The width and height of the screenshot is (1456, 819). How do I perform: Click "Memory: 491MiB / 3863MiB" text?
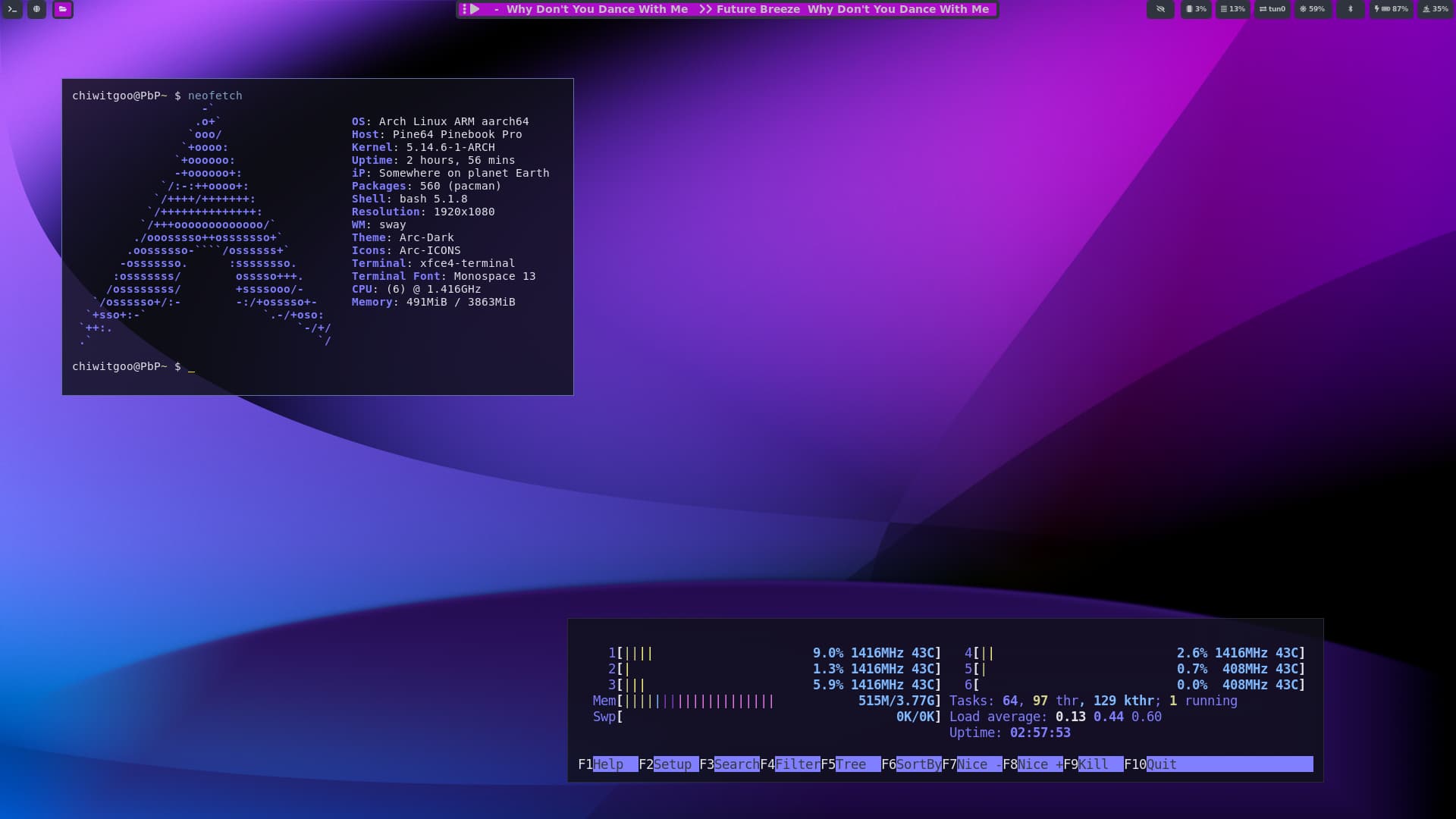[434, 302]
